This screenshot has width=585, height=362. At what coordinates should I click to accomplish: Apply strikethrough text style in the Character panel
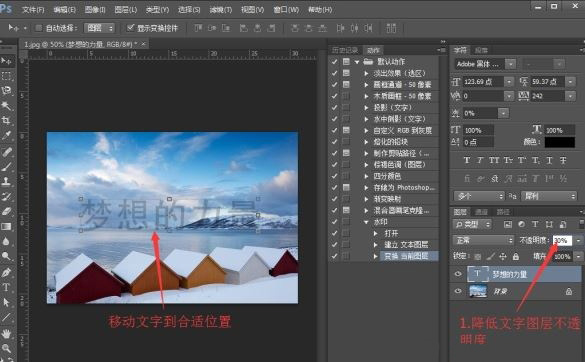[x=563, y=160]
